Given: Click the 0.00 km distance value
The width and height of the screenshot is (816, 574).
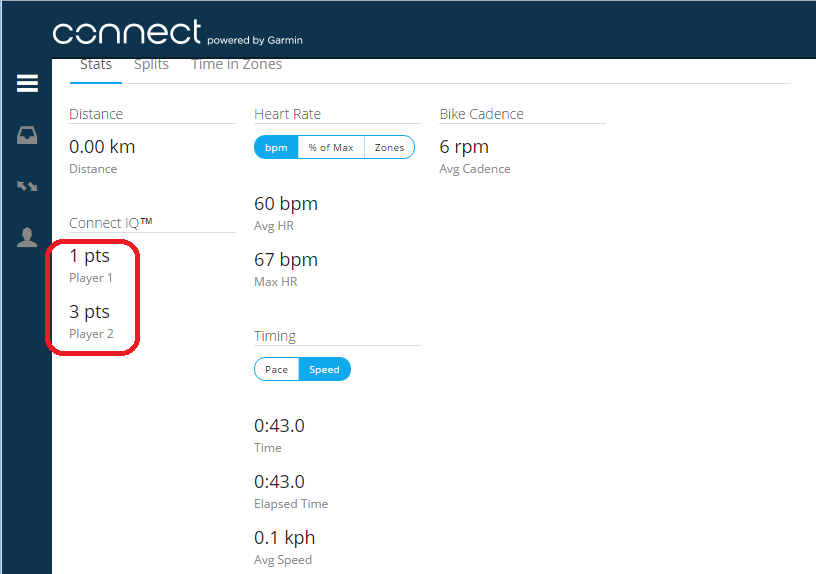Looking at the screenshot, I should (x=102, y=147).
